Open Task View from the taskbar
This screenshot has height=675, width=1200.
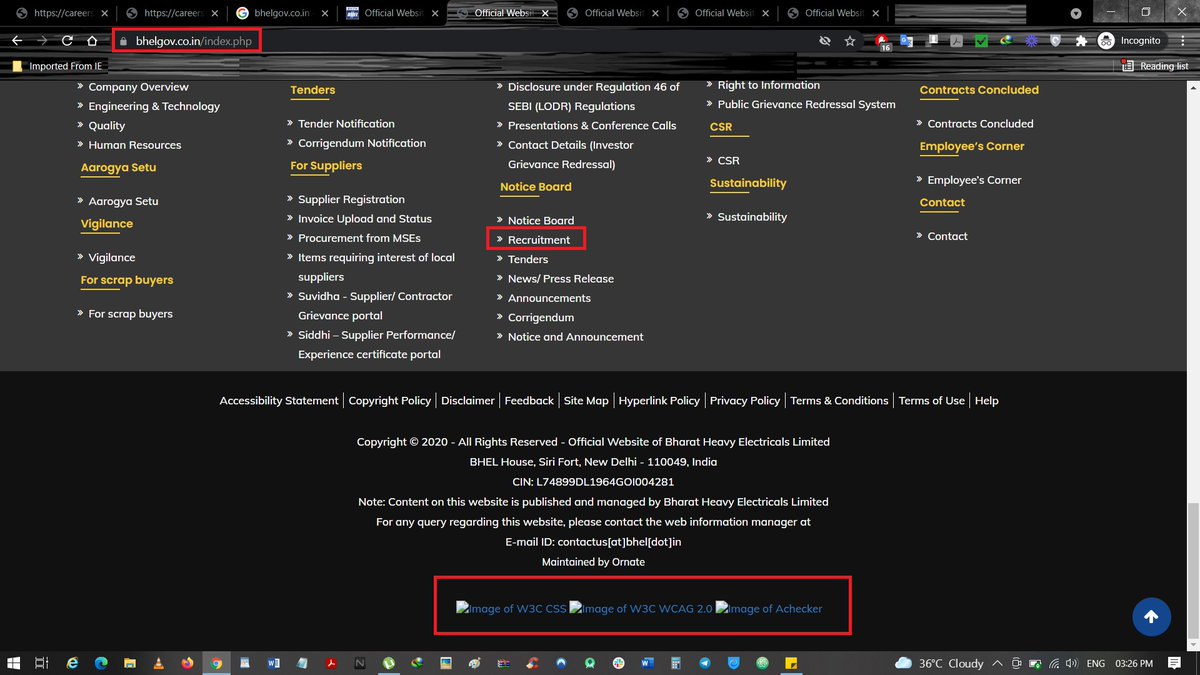[42, 663]
